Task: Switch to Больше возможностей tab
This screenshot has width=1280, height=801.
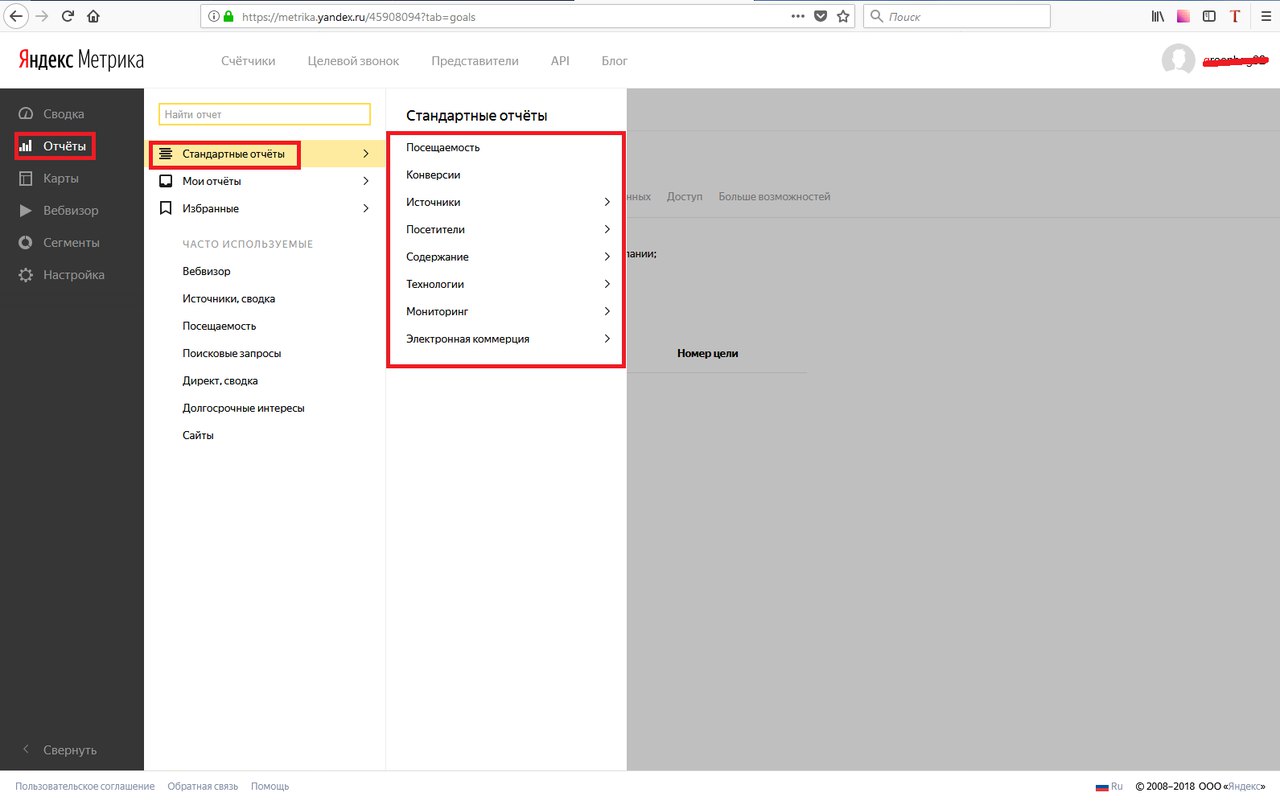Action: (x=774, y=197)
